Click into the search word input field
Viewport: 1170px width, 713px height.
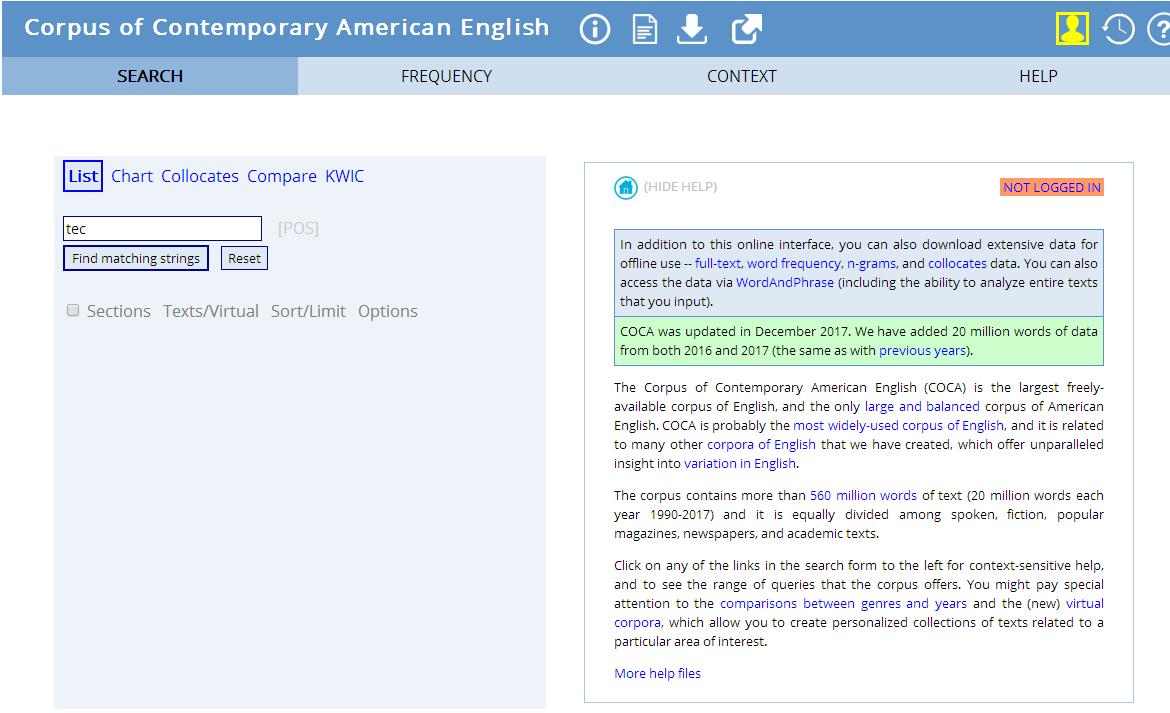point(162,229)
